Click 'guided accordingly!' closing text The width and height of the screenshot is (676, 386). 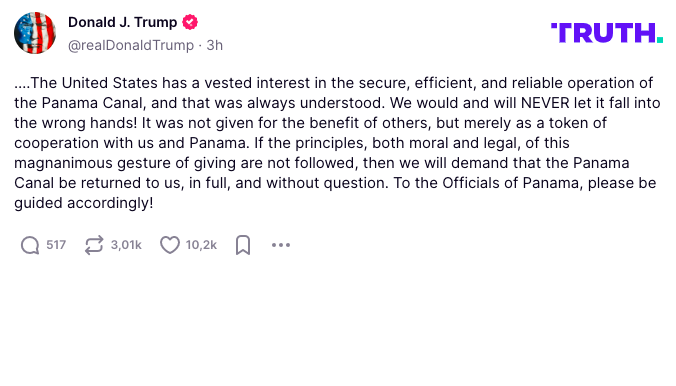coord(84,203)
